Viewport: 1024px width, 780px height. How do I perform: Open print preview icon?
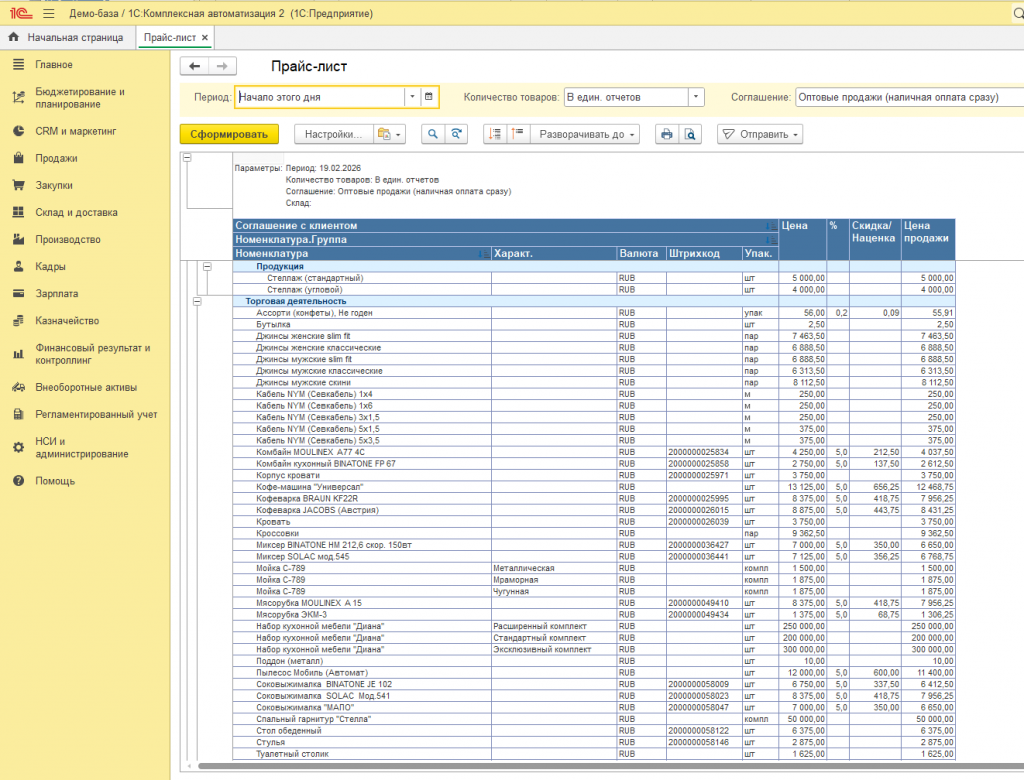click(690, 134)
